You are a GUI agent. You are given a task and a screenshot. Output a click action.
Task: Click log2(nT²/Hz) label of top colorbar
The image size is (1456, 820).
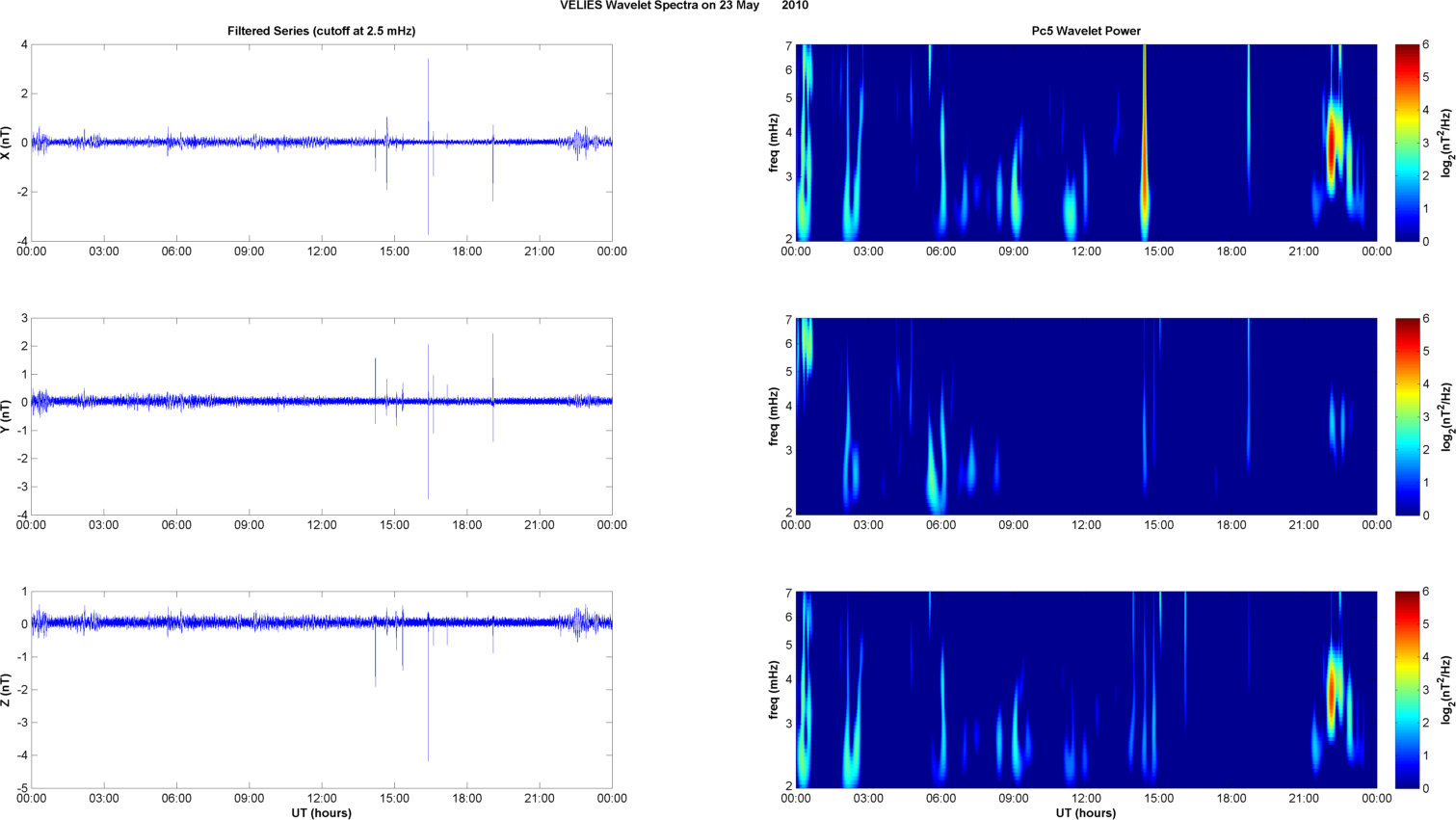1446,143
